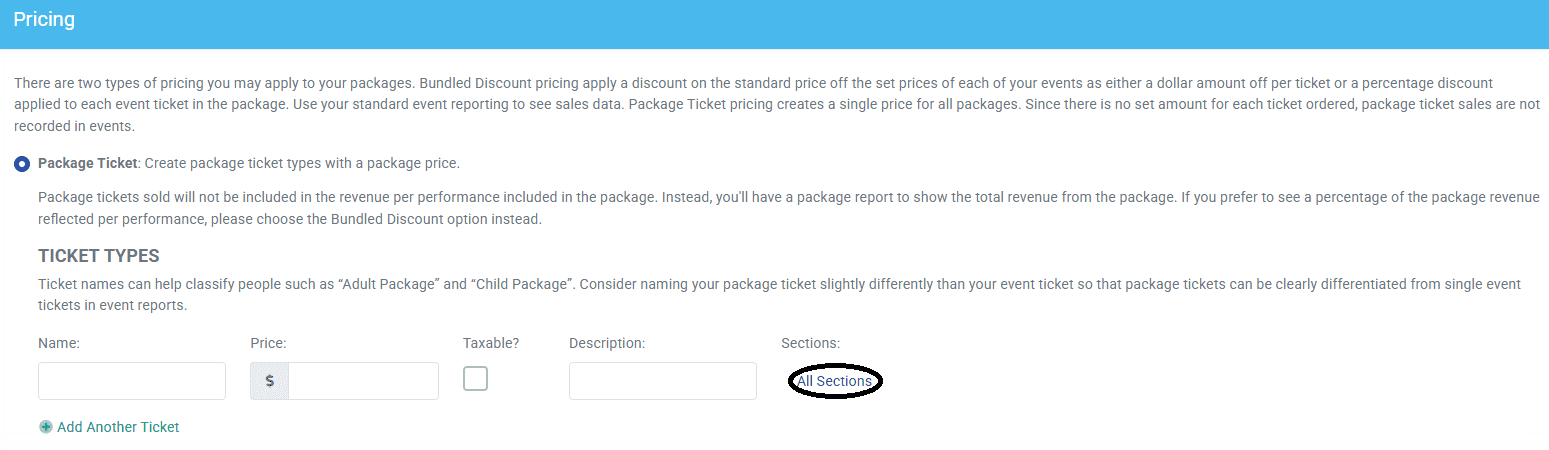Click the Add Another Ticket link
Image resolution: width=1549 pixels, height=450 pixels.
pyautogui.click(x=118, y=427)
